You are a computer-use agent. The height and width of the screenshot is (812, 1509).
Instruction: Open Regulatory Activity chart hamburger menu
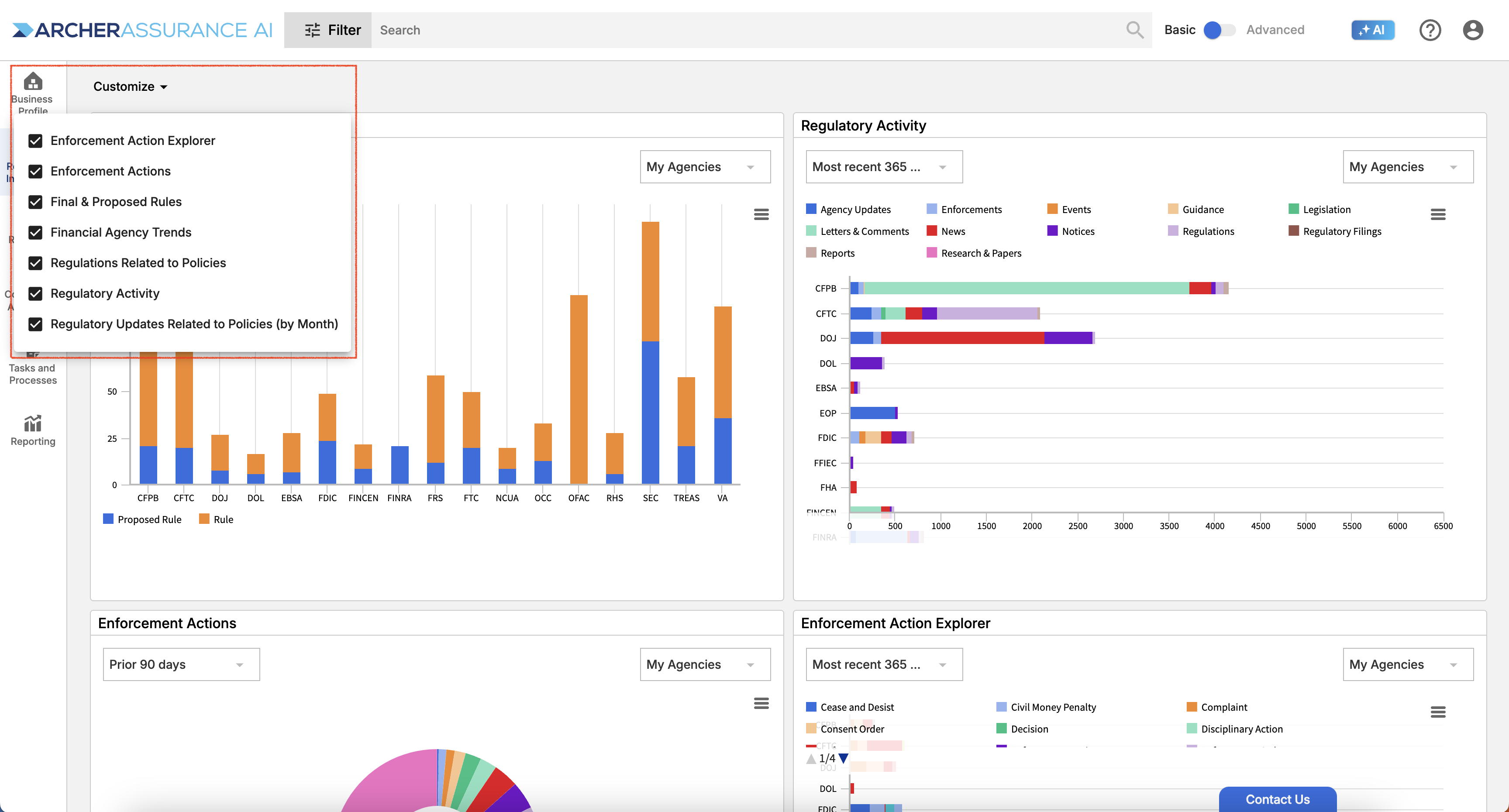1437,214
